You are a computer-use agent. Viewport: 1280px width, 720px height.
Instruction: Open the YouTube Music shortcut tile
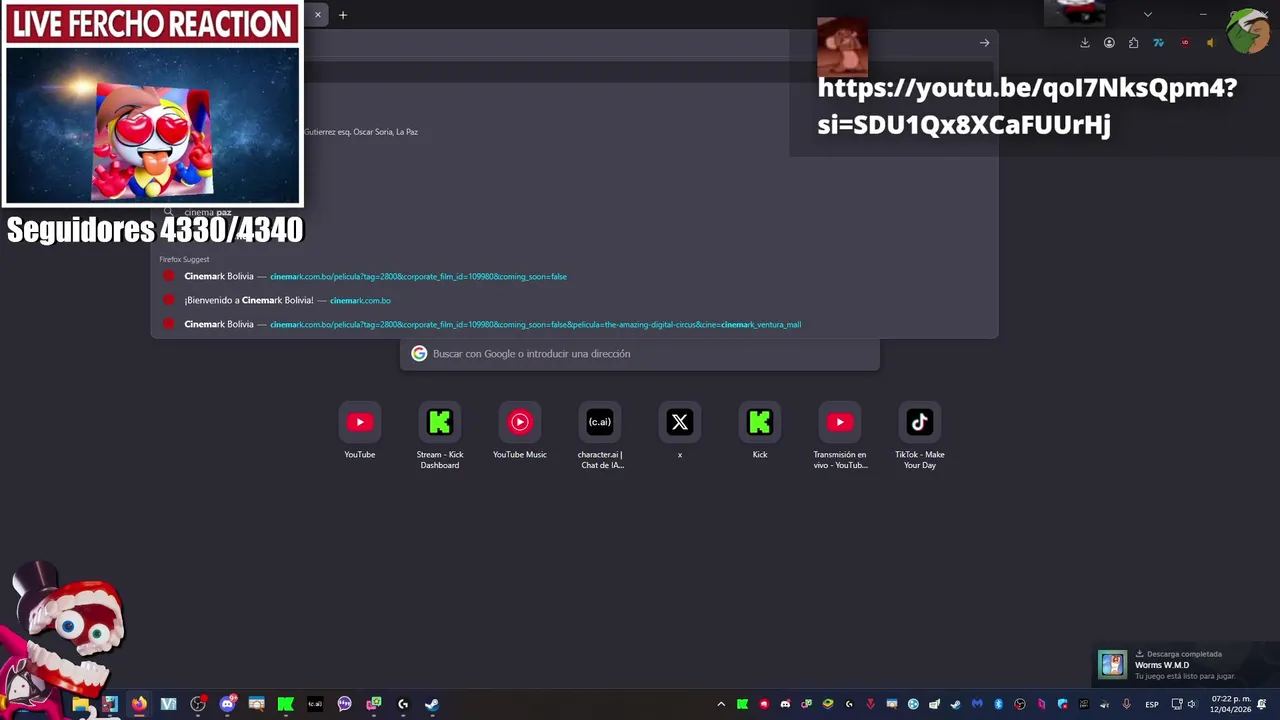click(x=520, y=431)
